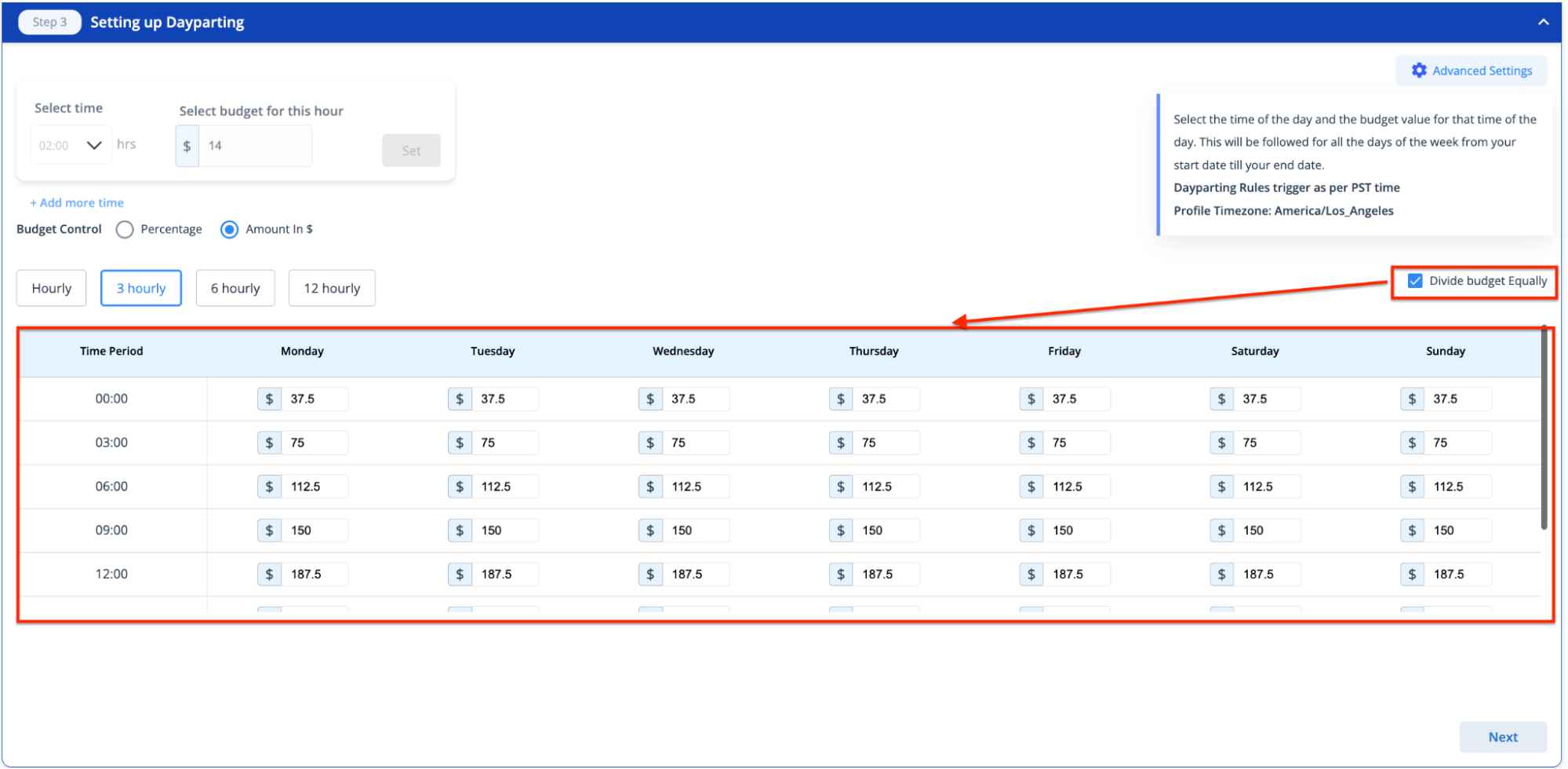The image size is (1568, 769).
Task: Click the 09:00 time period row label
Action: [x=111, y=530]
